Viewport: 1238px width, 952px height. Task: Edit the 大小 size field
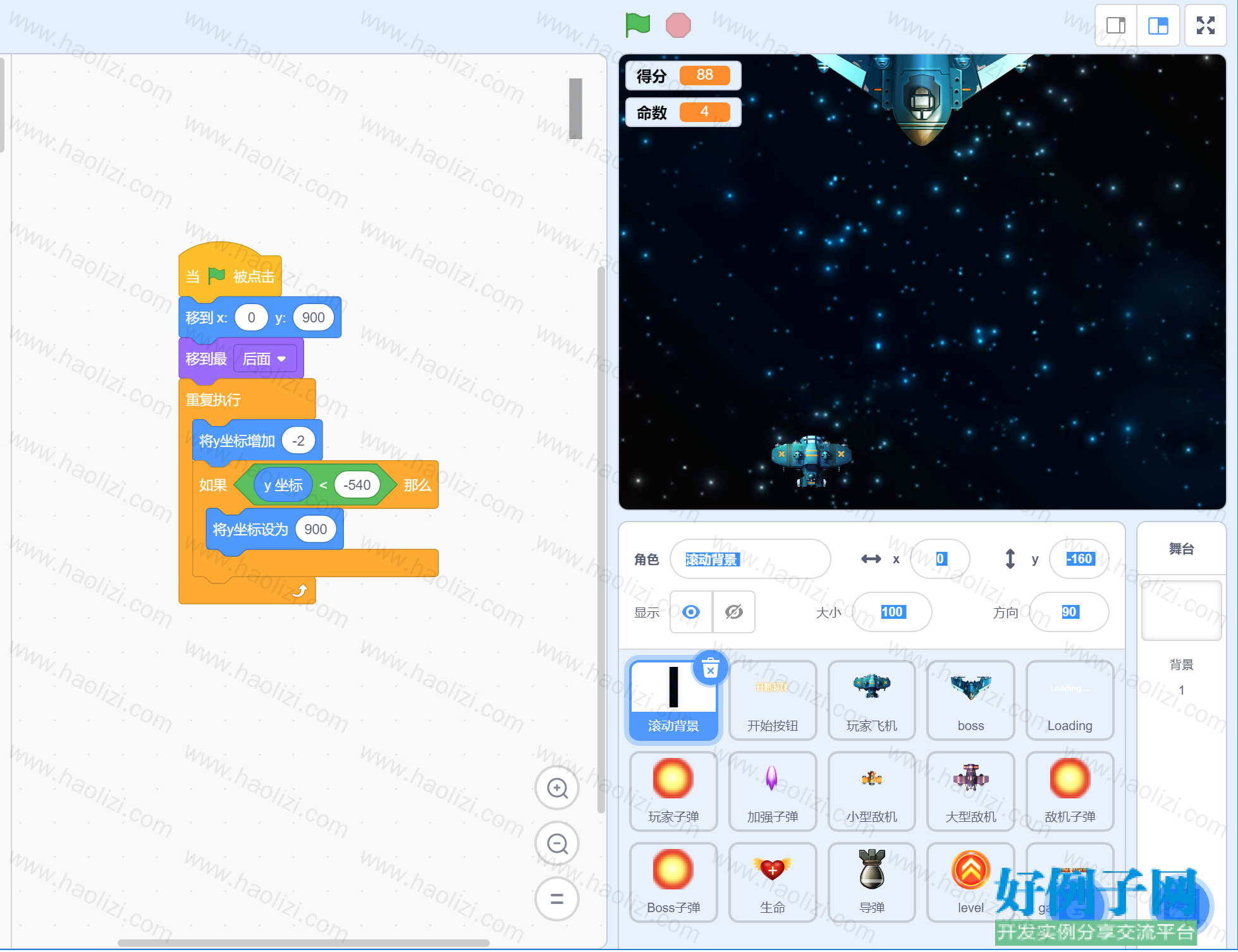coord(892,612)
